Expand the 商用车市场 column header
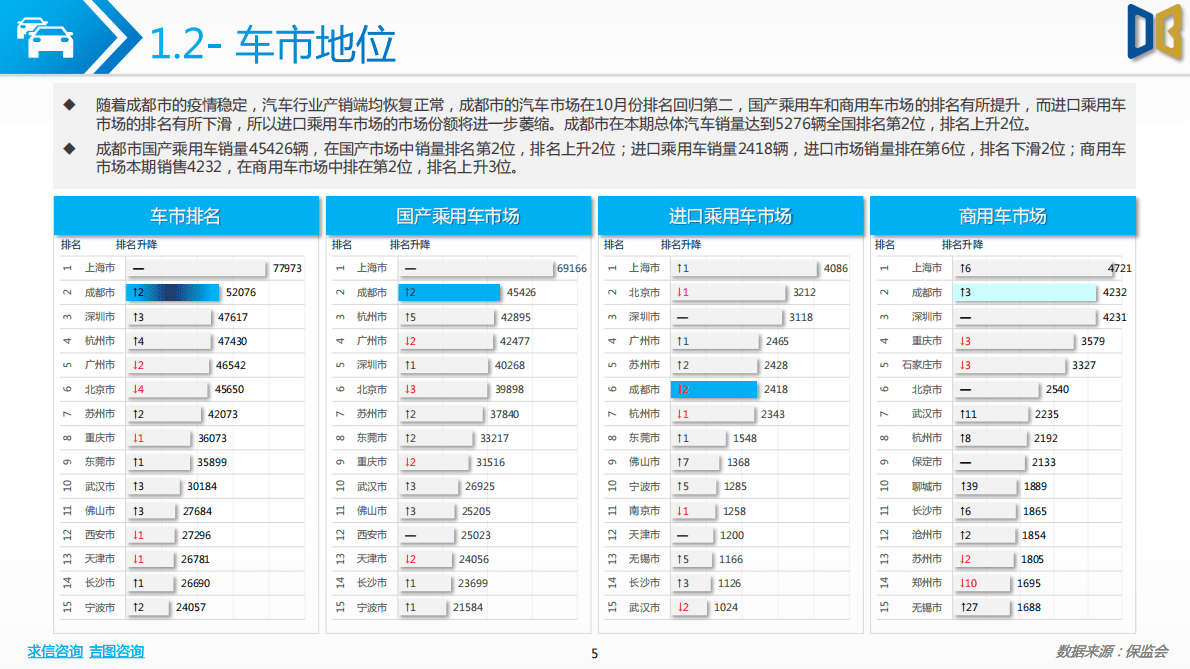 pos(1003,215)
